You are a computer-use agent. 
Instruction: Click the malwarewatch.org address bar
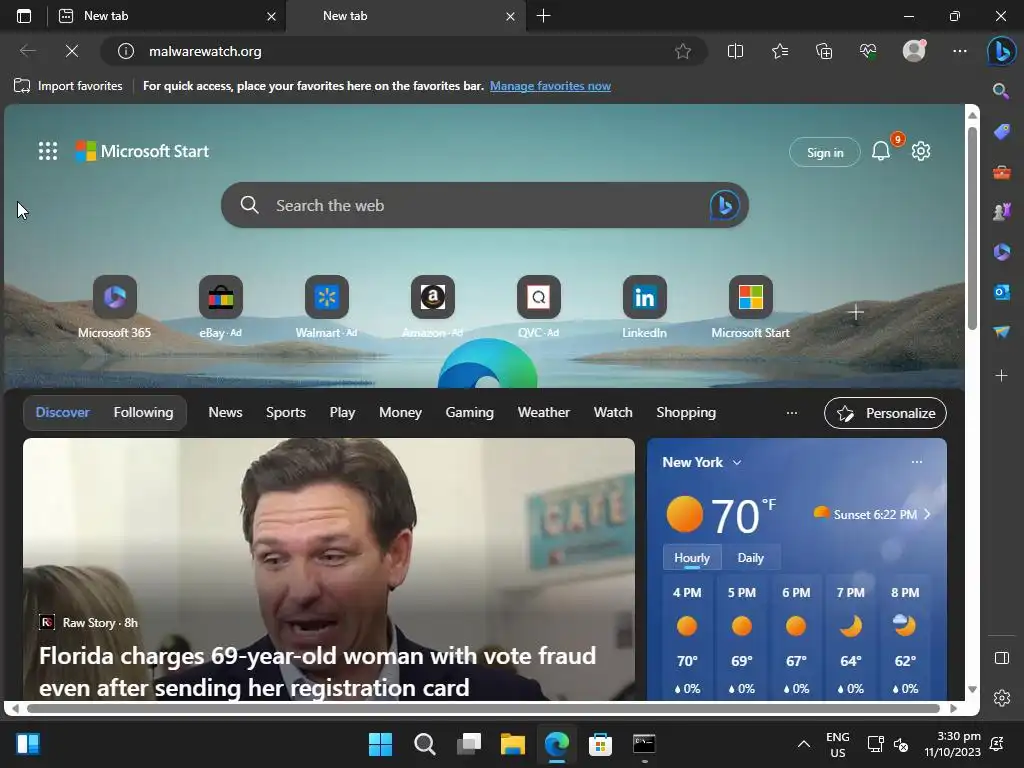[x=404, y=51]
